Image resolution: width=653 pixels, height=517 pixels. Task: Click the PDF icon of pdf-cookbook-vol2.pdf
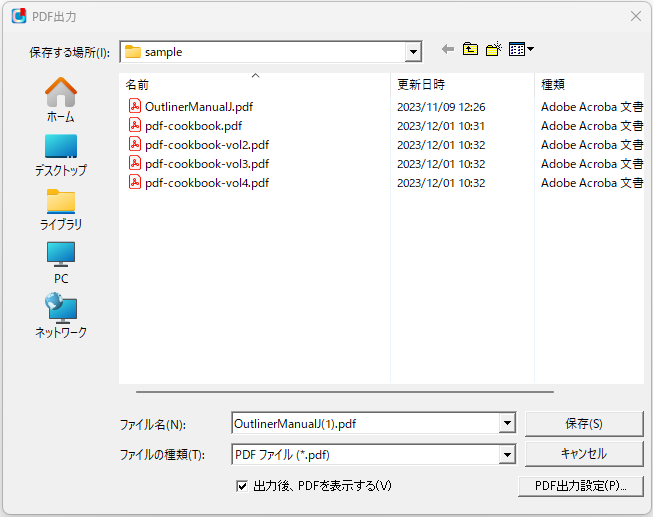coord(135,145)
